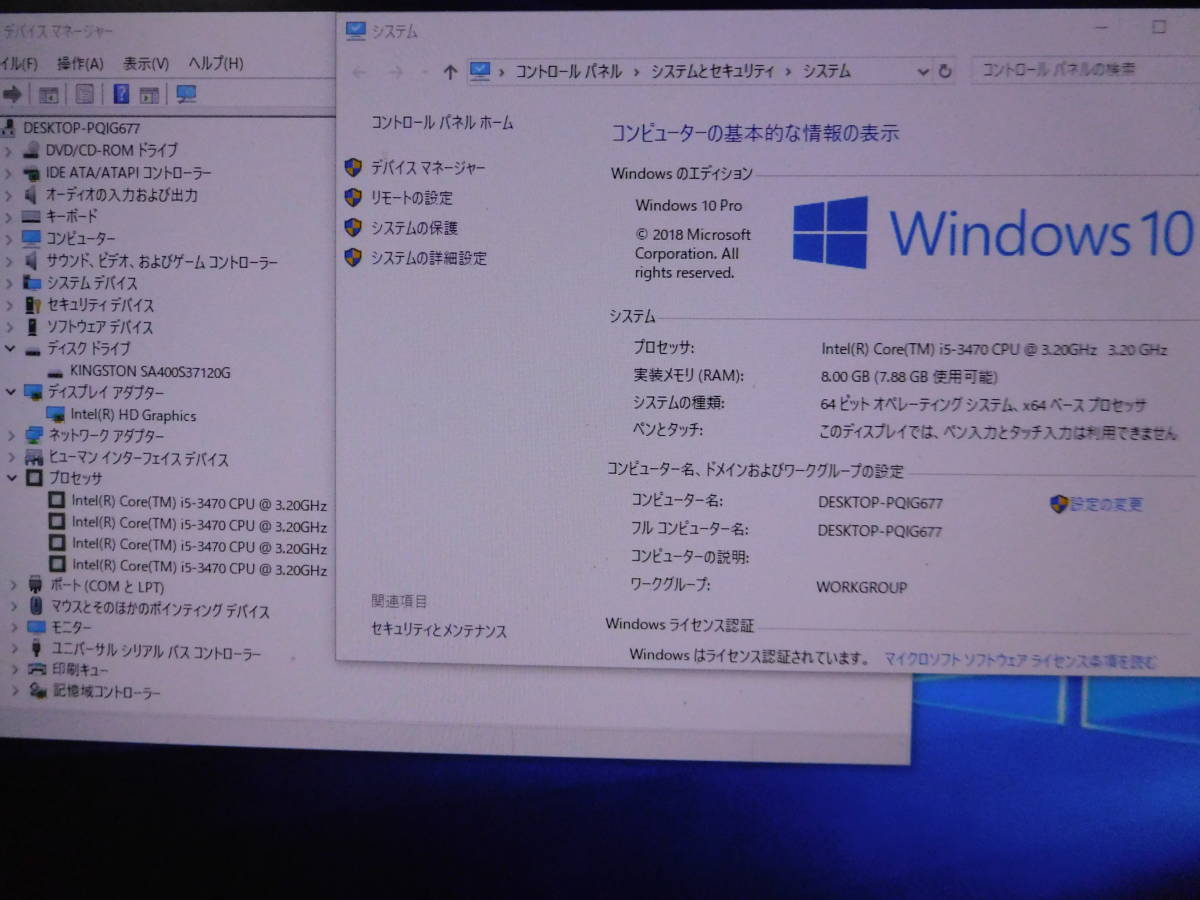The image size is (1200, 900).
Task: Click the forward arrow in Device Manager toolbar
Action: click(x=13, y=94)
